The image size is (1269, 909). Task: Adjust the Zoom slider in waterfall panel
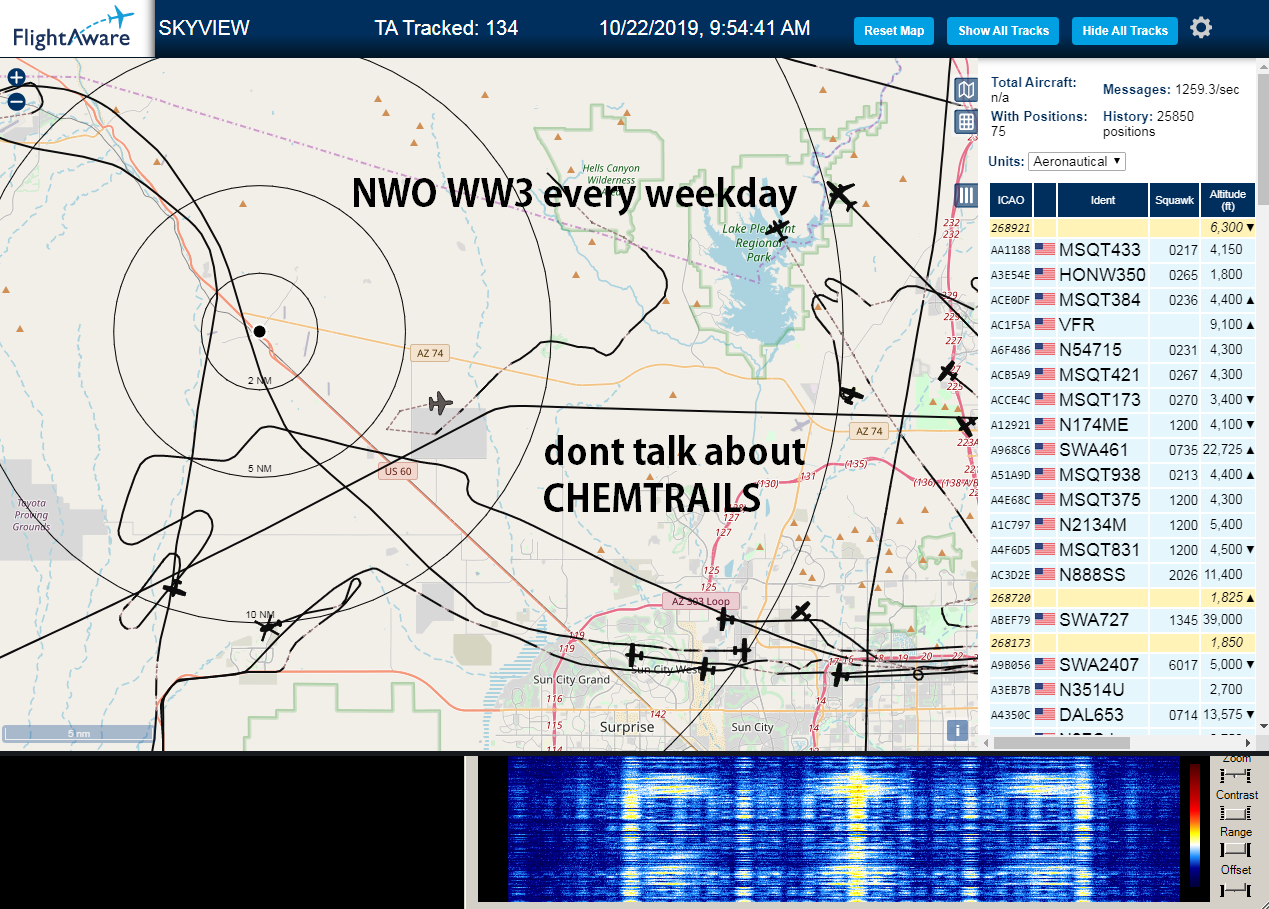coord(1236,776)
